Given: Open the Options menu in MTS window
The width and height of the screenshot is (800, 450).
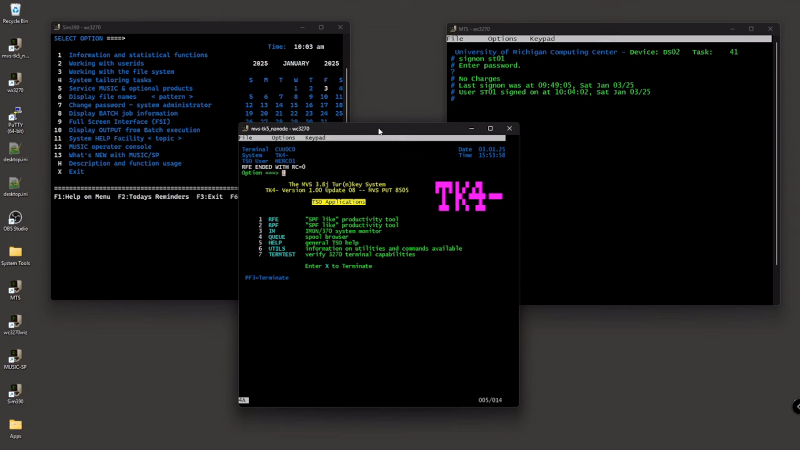Looking at the screenshot, I should pos(502,39).
